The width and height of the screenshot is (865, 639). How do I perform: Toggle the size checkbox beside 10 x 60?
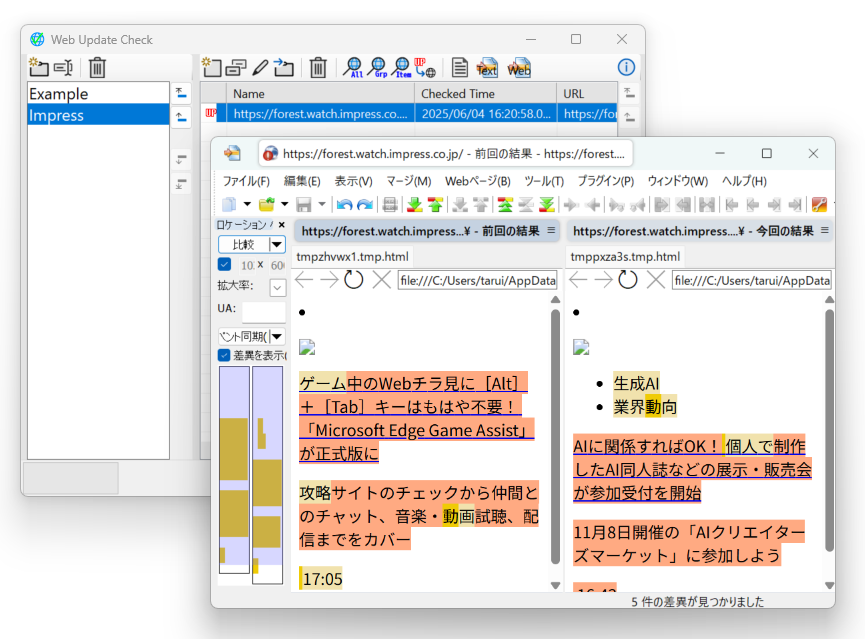click(x=225, y=264)
